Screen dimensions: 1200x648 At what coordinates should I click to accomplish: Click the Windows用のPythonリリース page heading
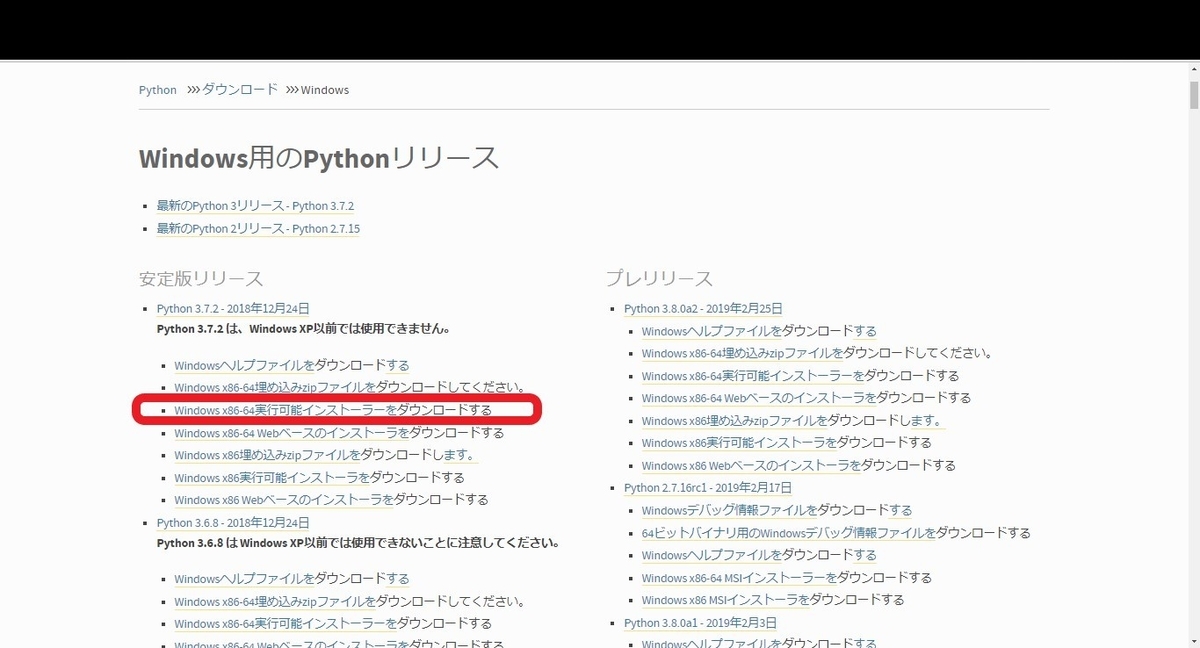click(318, 158)
